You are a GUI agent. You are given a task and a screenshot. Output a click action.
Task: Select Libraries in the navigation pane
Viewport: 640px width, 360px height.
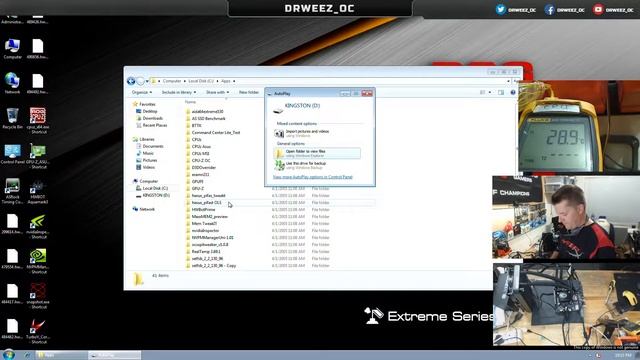(x=147, y=140)
